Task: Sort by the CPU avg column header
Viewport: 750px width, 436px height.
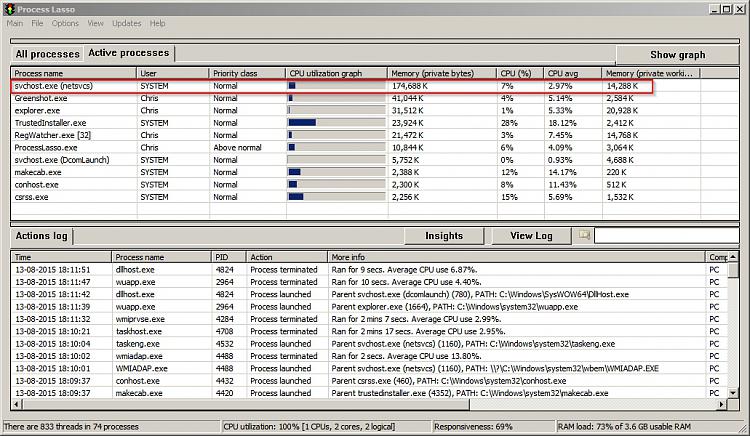Action: (x=573, y=73)
